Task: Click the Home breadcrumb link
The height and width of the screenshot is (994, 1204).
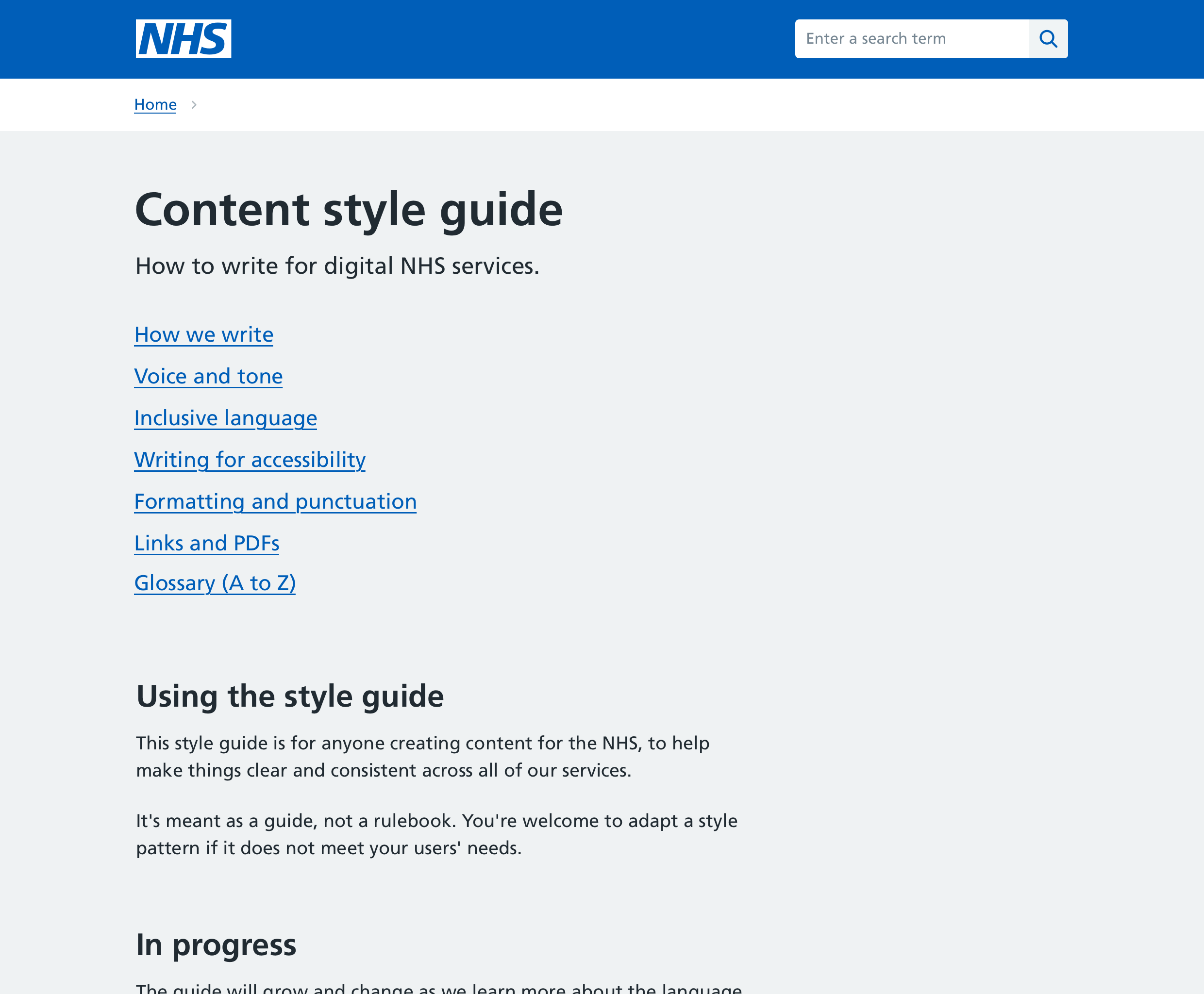Action: tap(155, 104)
